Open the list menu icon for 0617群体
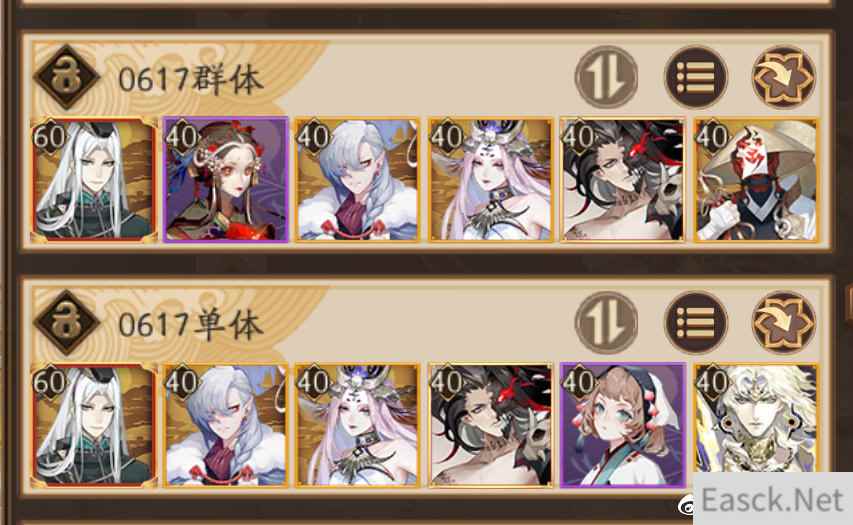Viewport: 853px width, 525px height. pyautogui.click(x=696, y=77)
